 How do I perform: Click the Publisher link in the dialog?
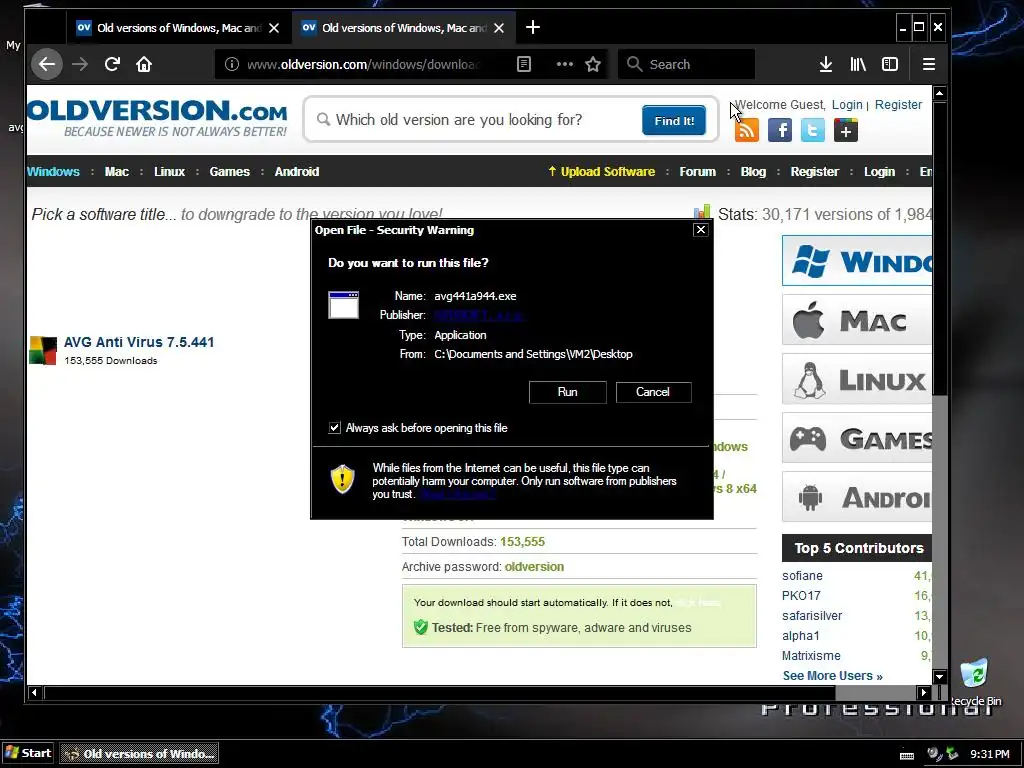click(x=479, y=315)
